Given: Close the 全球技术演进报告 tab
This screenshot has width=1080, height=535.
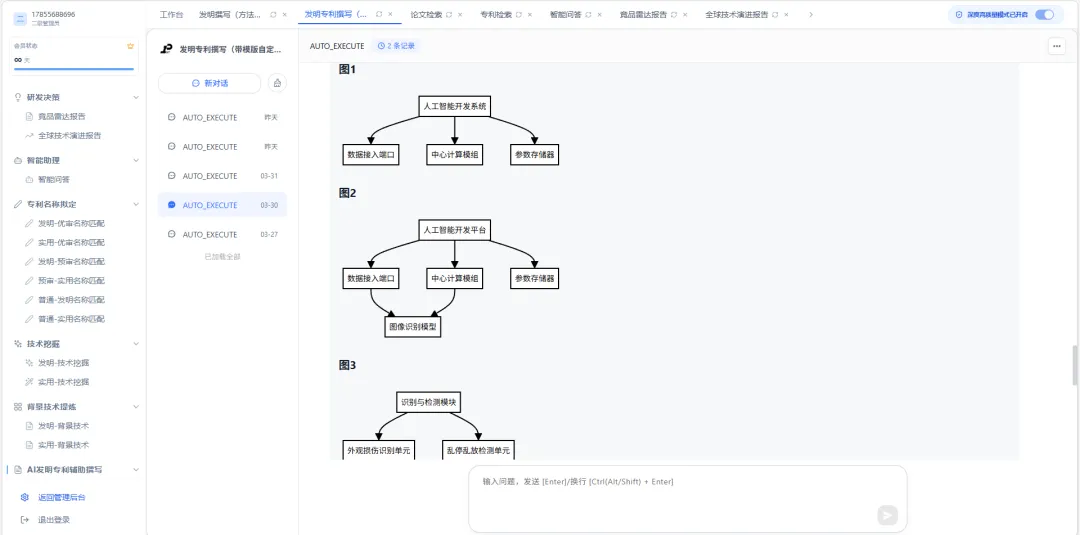Looking at the screenshot, I should click(x=787, y=14).
